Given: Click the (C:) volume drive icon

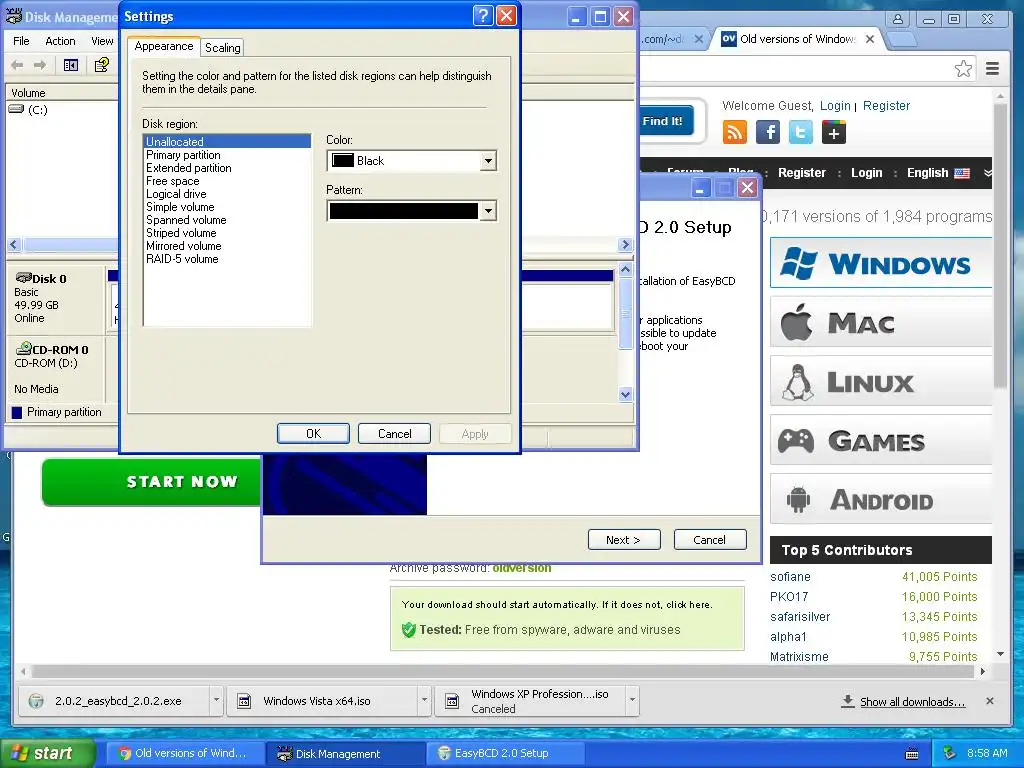Looking at the screenshot, I should (x=16, y=109).
